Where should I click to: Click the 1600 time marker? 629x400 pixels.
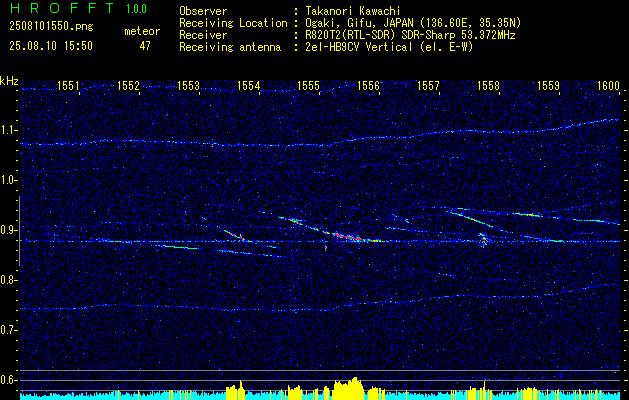(x=609, y=85)
